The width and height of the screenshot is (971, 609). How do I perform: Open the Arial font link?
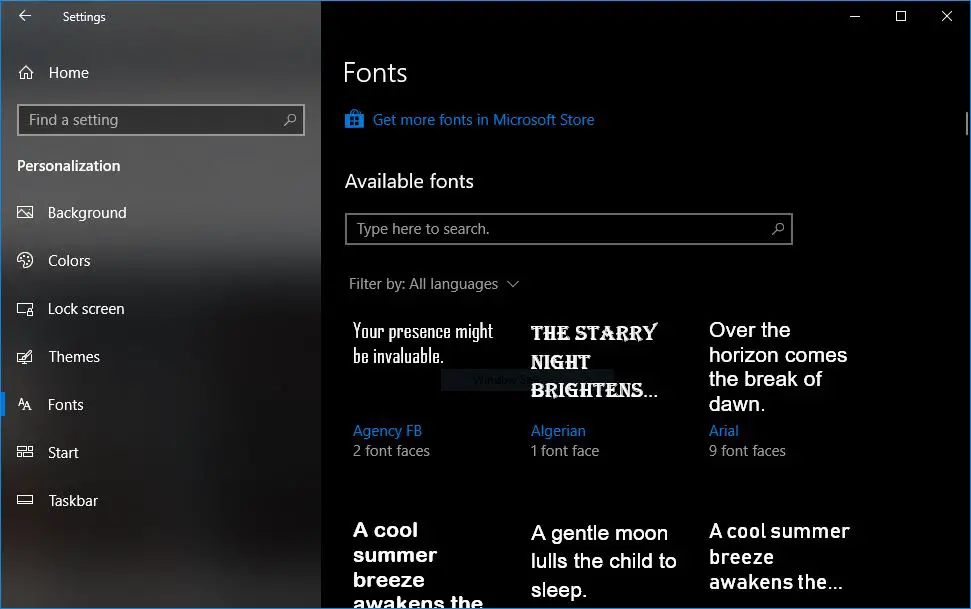click(x=723, y=431)
